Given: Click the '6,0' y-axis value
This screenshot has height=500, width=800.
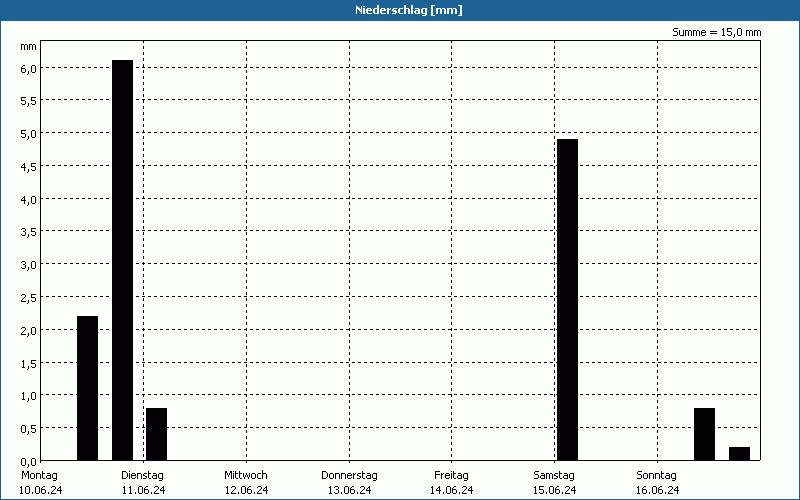Looking at the screenshot, I should tap(29, 69).
